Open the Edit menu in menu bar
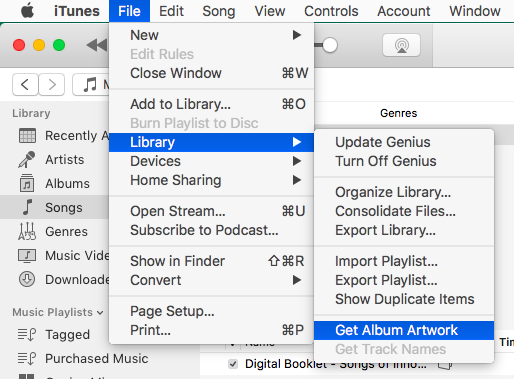 tap(171, 11)
